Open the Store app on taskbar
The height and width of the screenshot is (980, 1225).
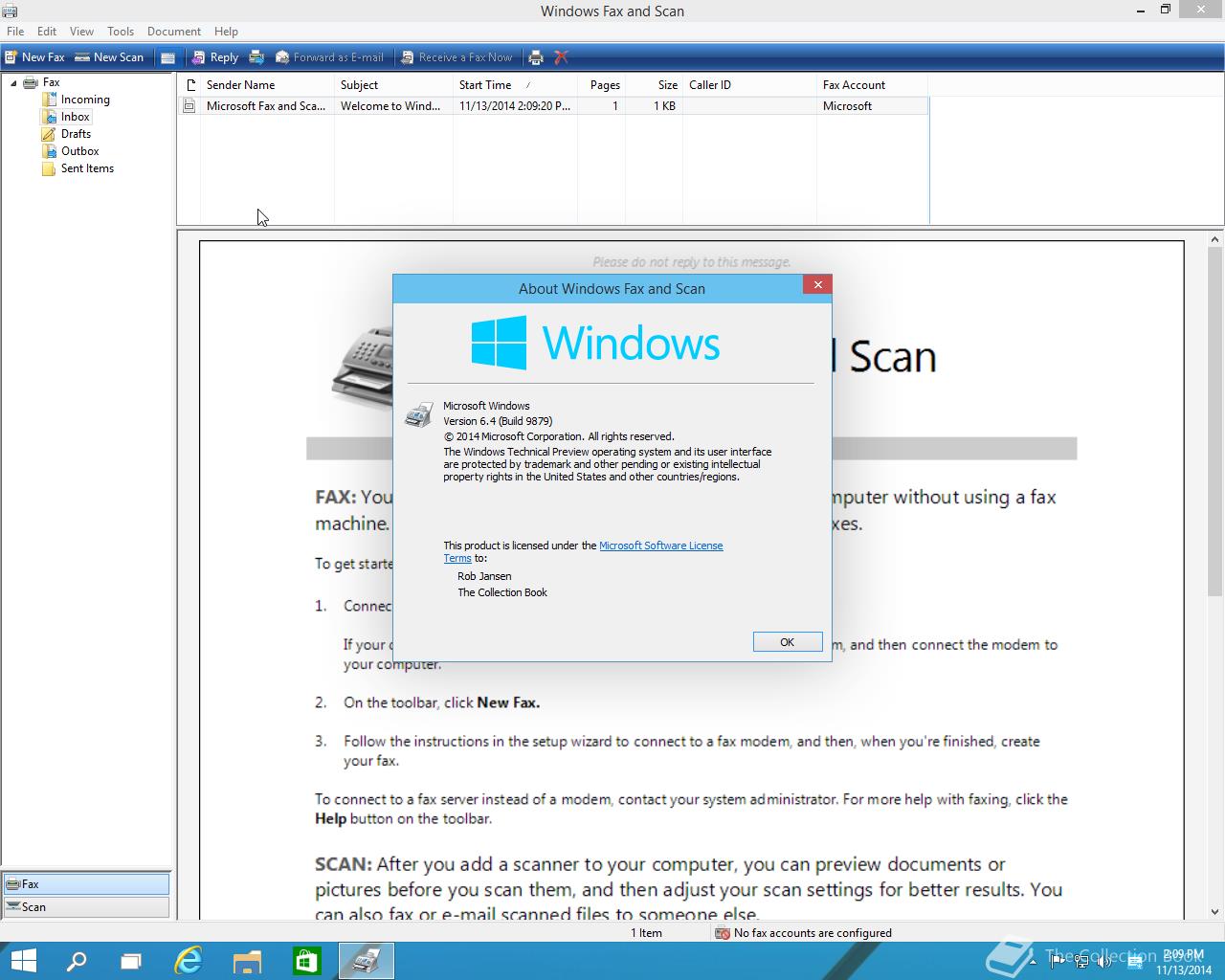(306, 961)
